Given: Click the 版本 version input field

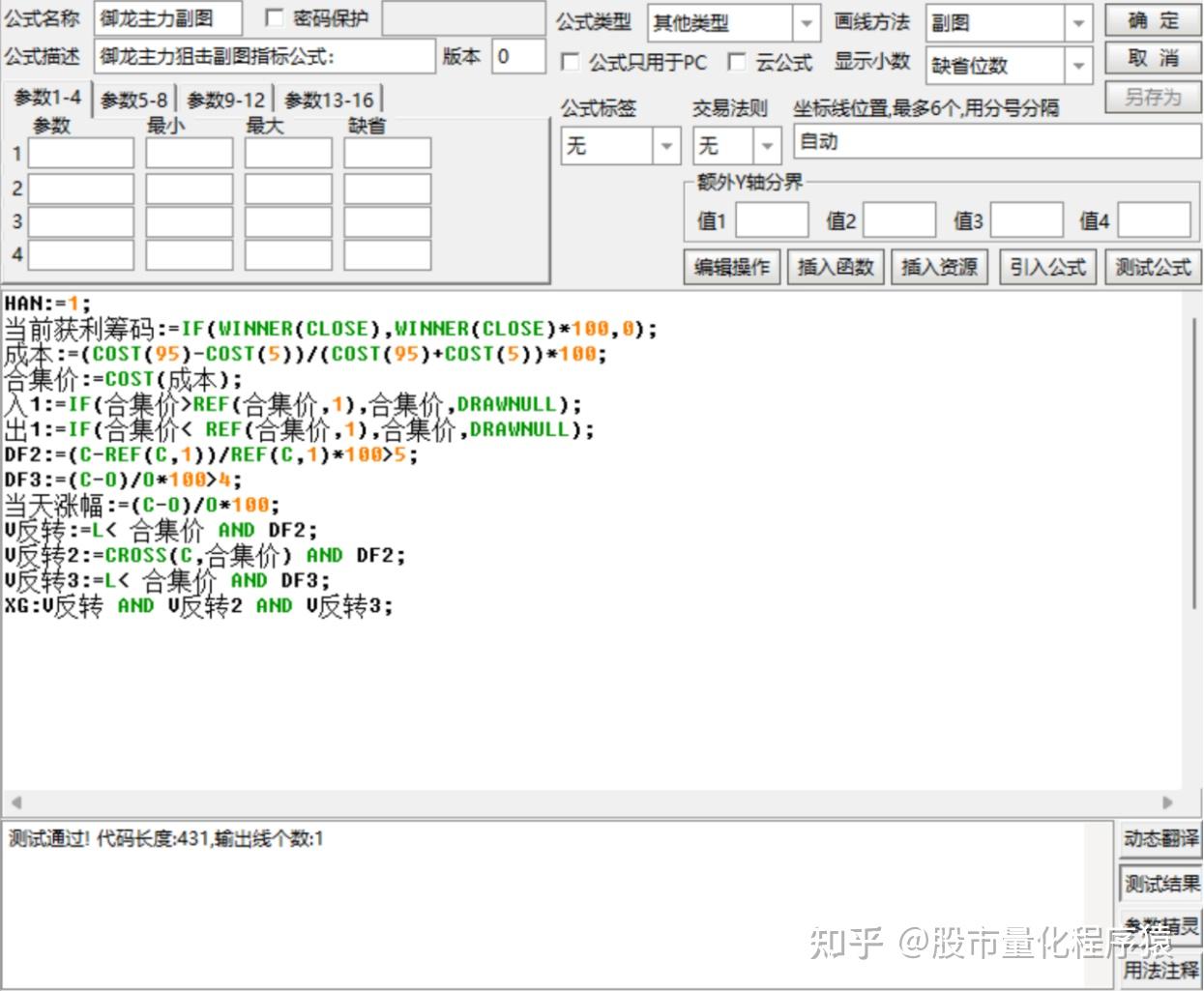Looking at the screenshot, I should (518, 56).
